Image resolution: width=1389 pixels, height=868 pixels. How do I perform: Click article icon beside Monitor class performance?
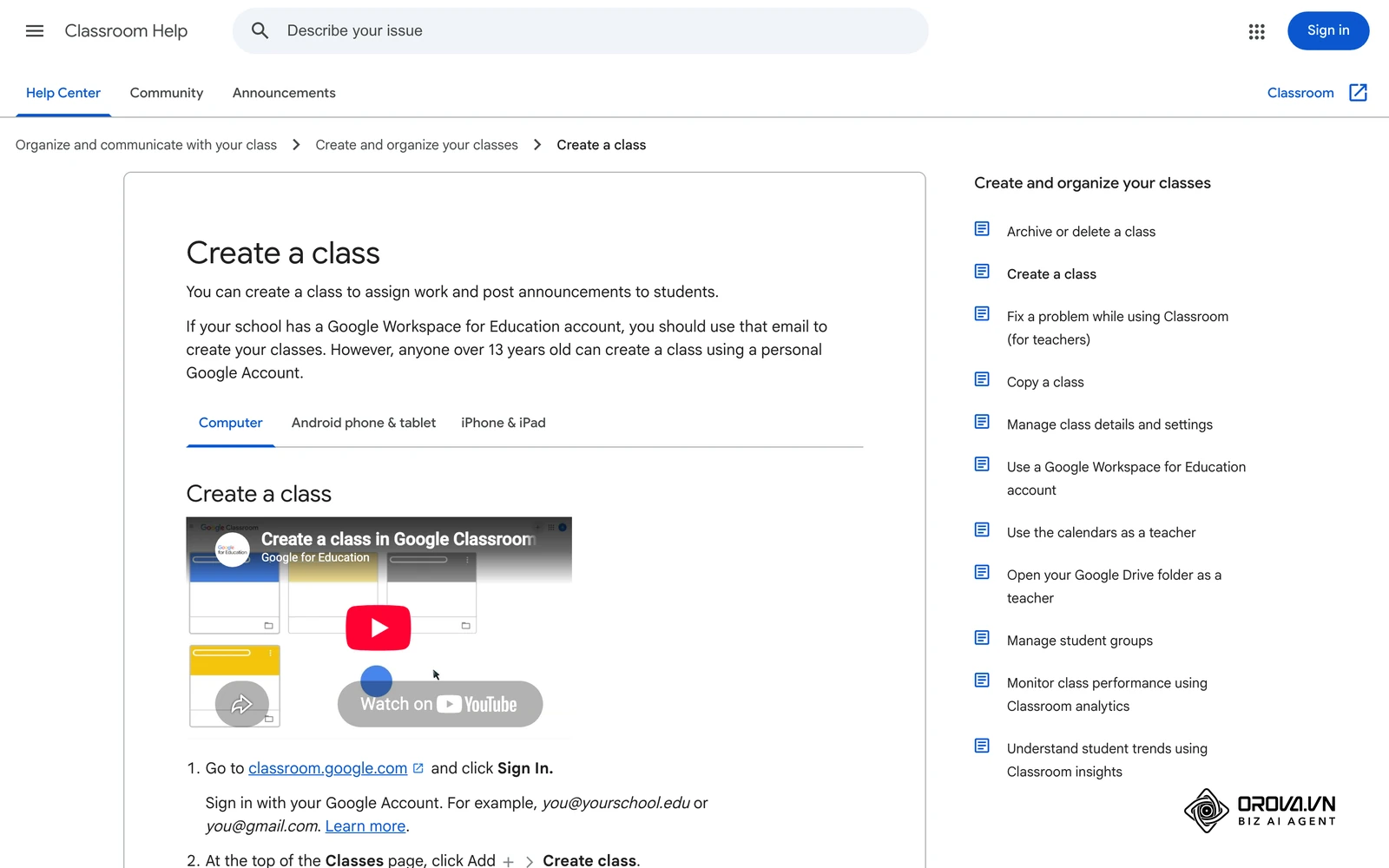[x=982, y=681]
